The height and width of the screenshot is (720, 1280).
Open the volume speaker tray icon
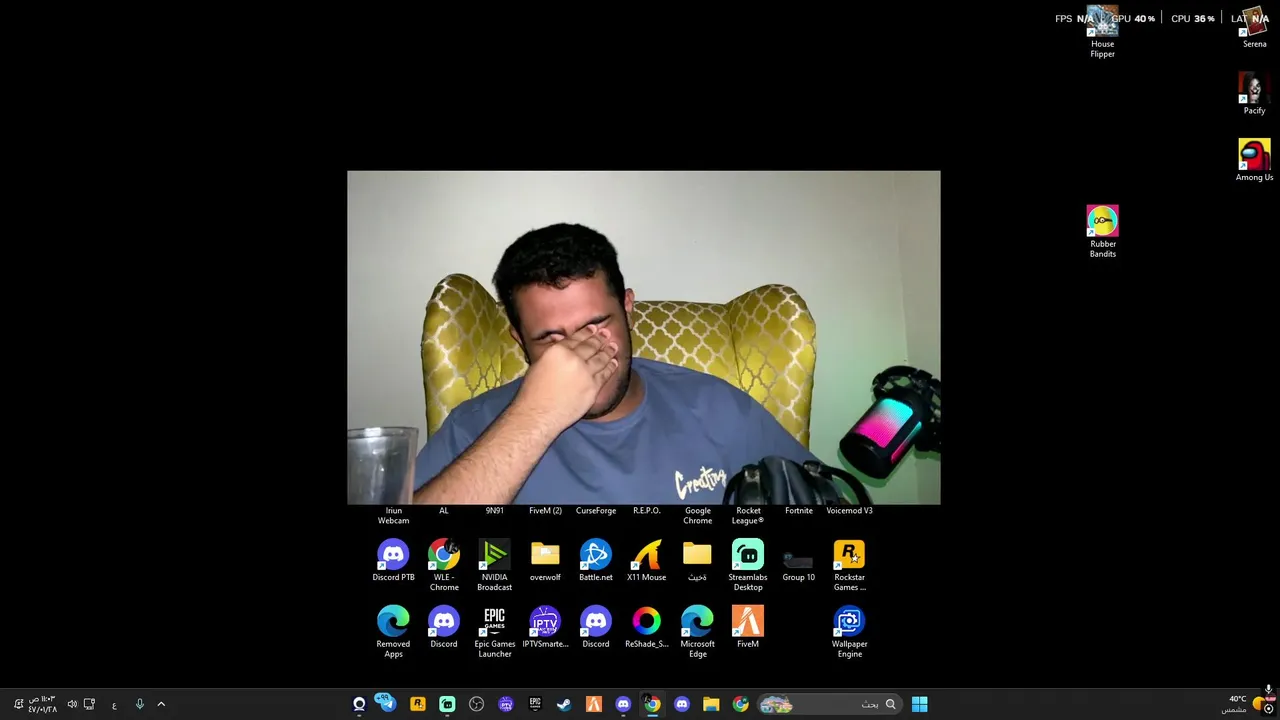pos(72,704)
